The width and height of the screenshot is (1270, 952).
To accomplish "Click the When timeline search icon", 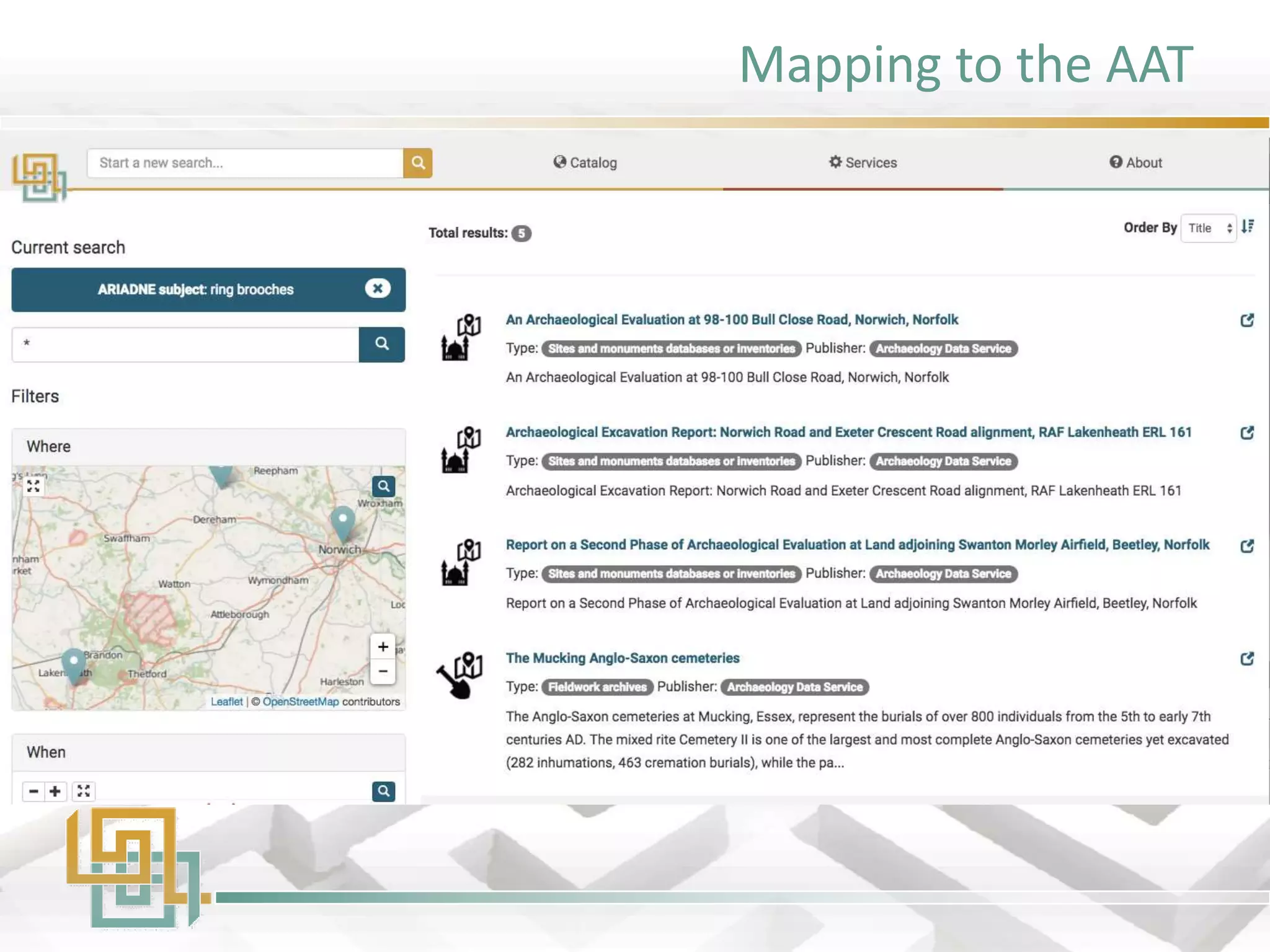I will pos(383,791).
